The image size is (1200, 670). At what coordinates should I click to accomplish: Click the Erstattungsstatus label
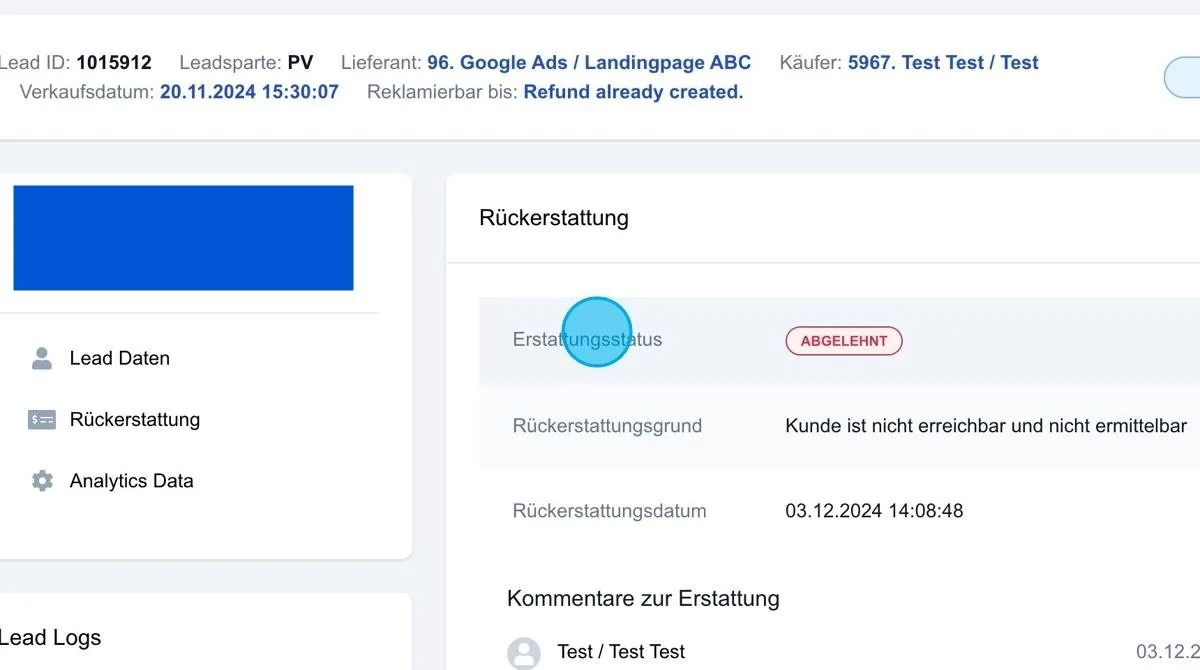[587, 340]
